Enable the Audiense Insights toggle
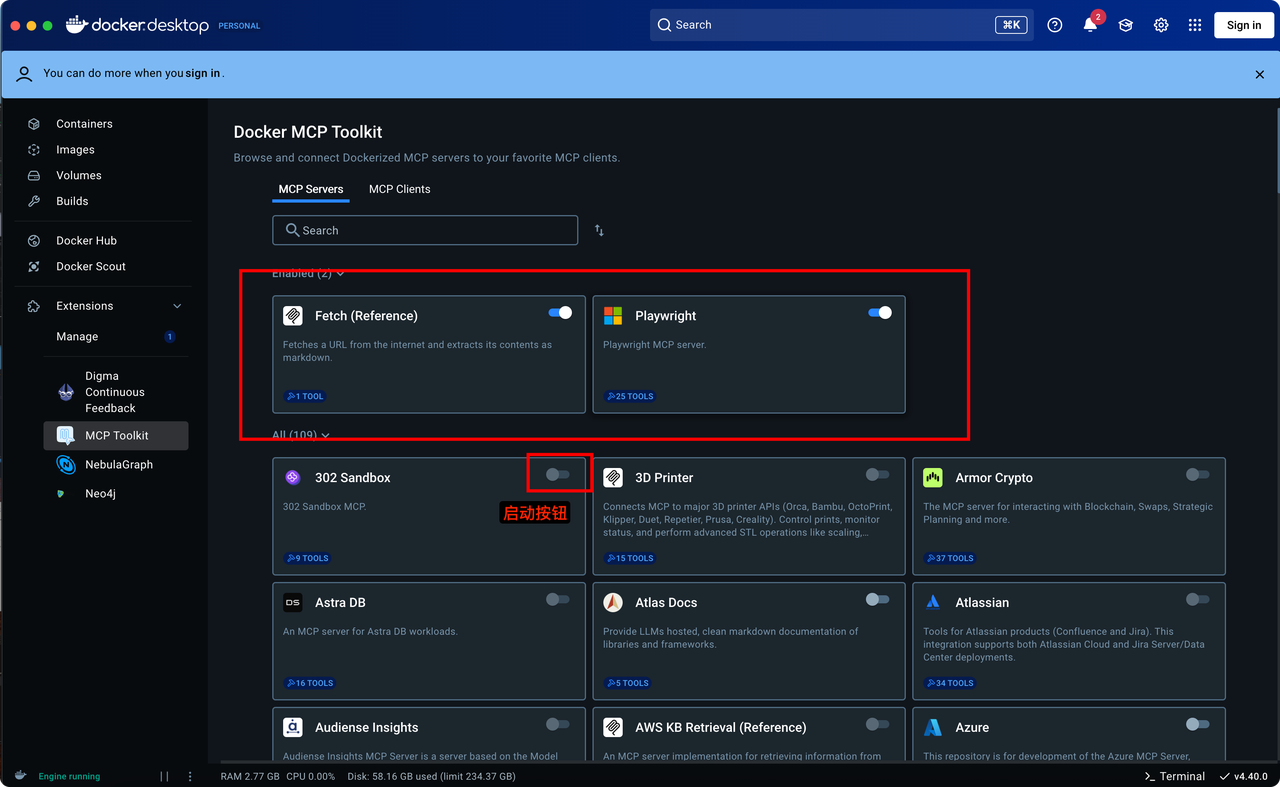 pyautogui.click(x=558, y=724)
